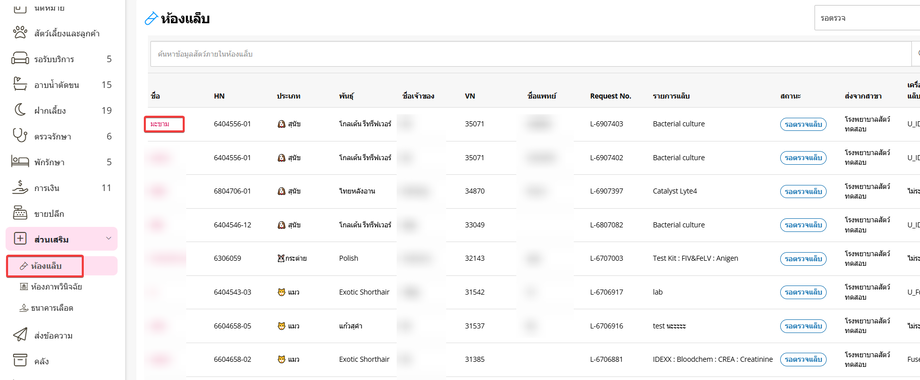The height and width of the screenshot is (380, 920).
Task: Click รอตรวจแล็บ status for L-6706881
Action: click(x=803, y=359)
